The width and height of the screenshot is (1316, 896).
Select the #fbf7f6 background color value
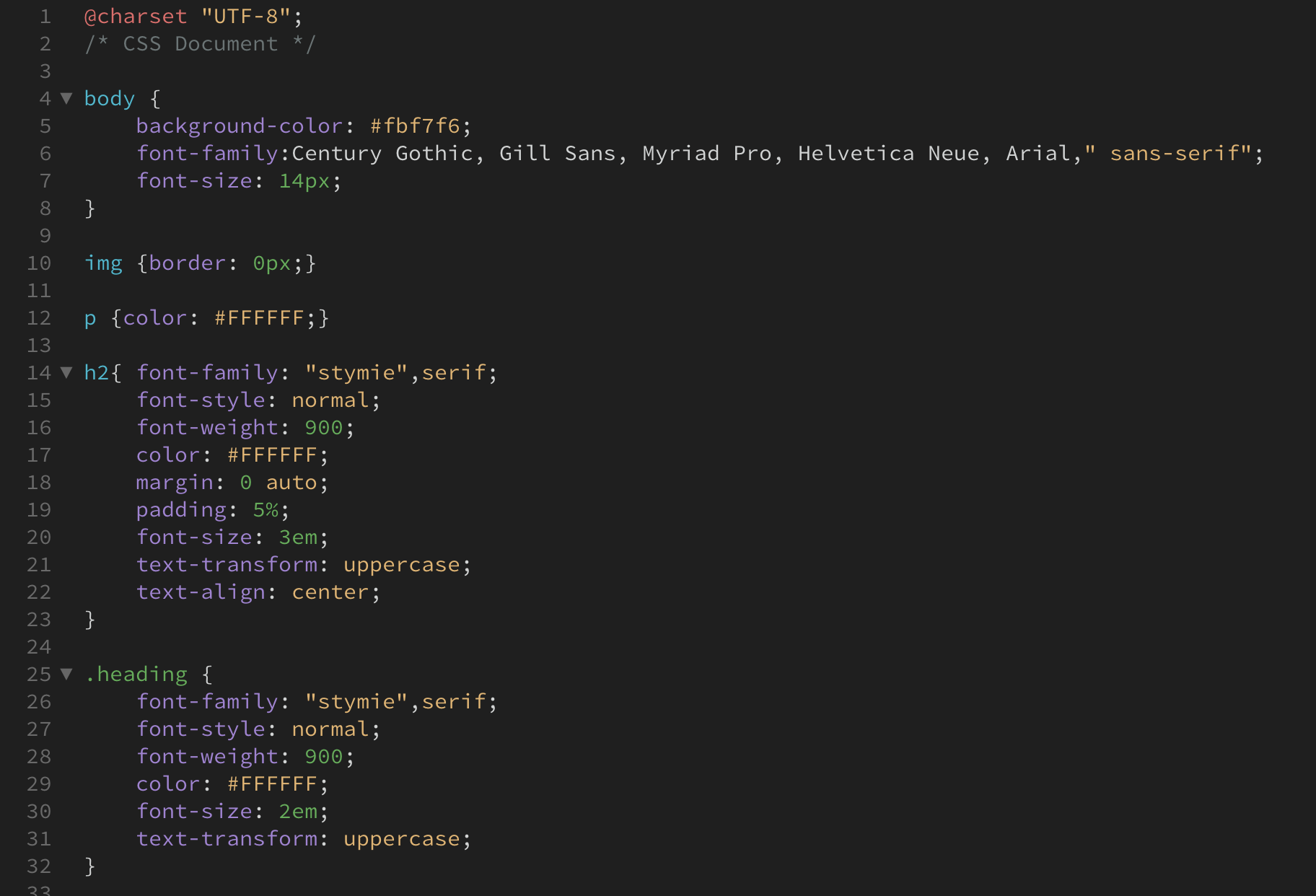point(415,126)
